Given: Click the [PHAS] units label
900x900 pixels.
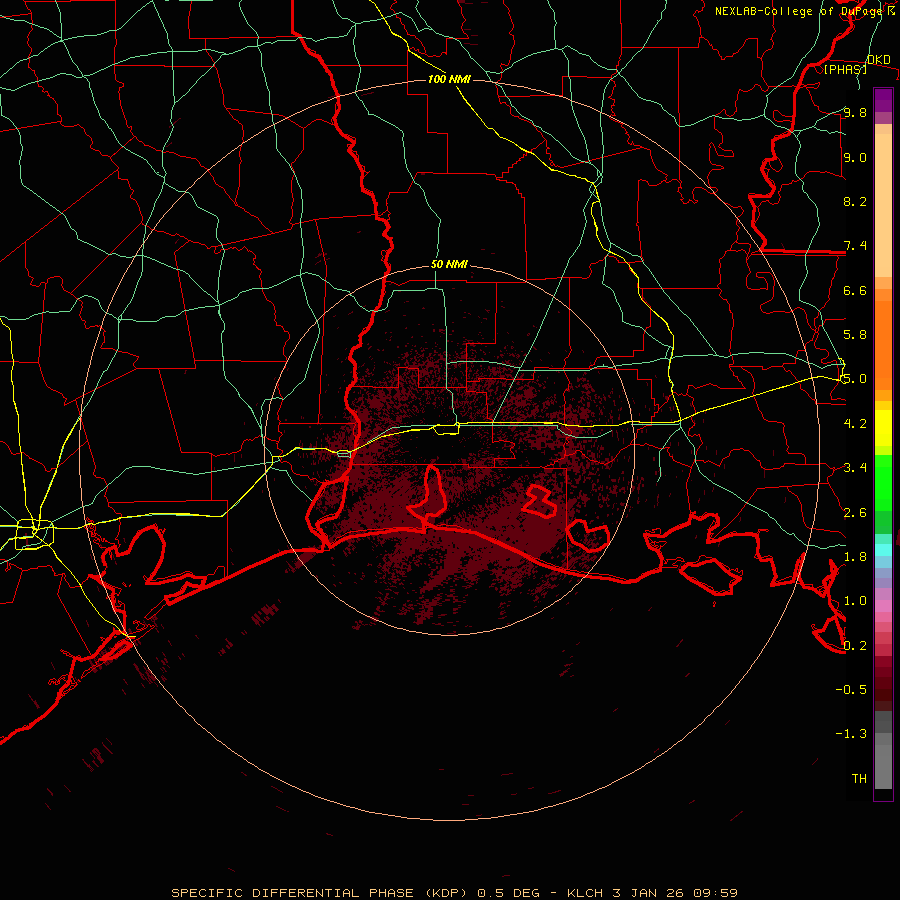Looking at the screenshot, I should [x=845, y=70].
